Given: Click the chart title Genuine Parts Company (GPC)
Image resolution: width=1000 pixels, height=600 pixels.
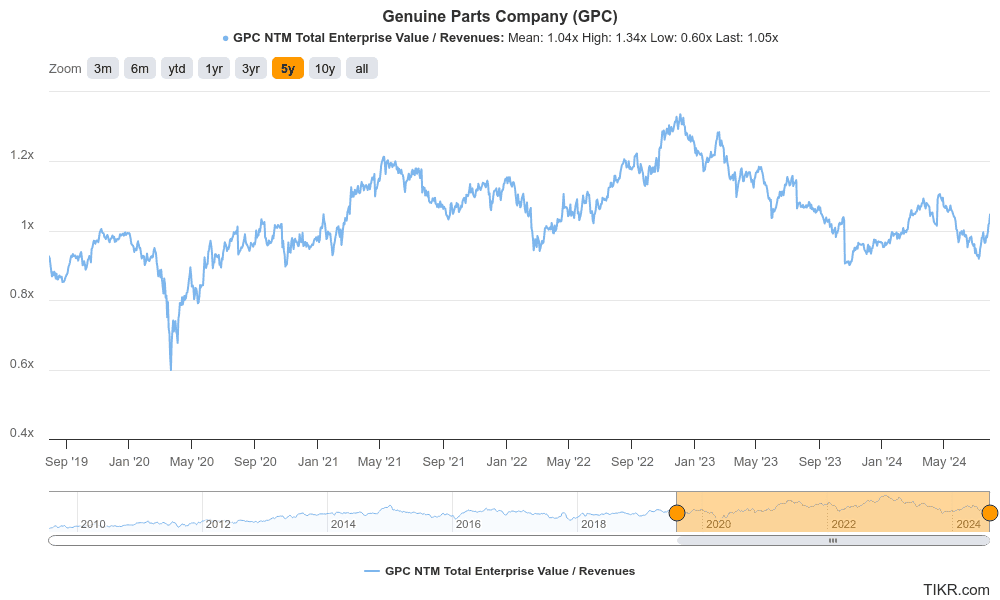Looking at the screenshot, I should pyautogui.click(x=500, y=16).
